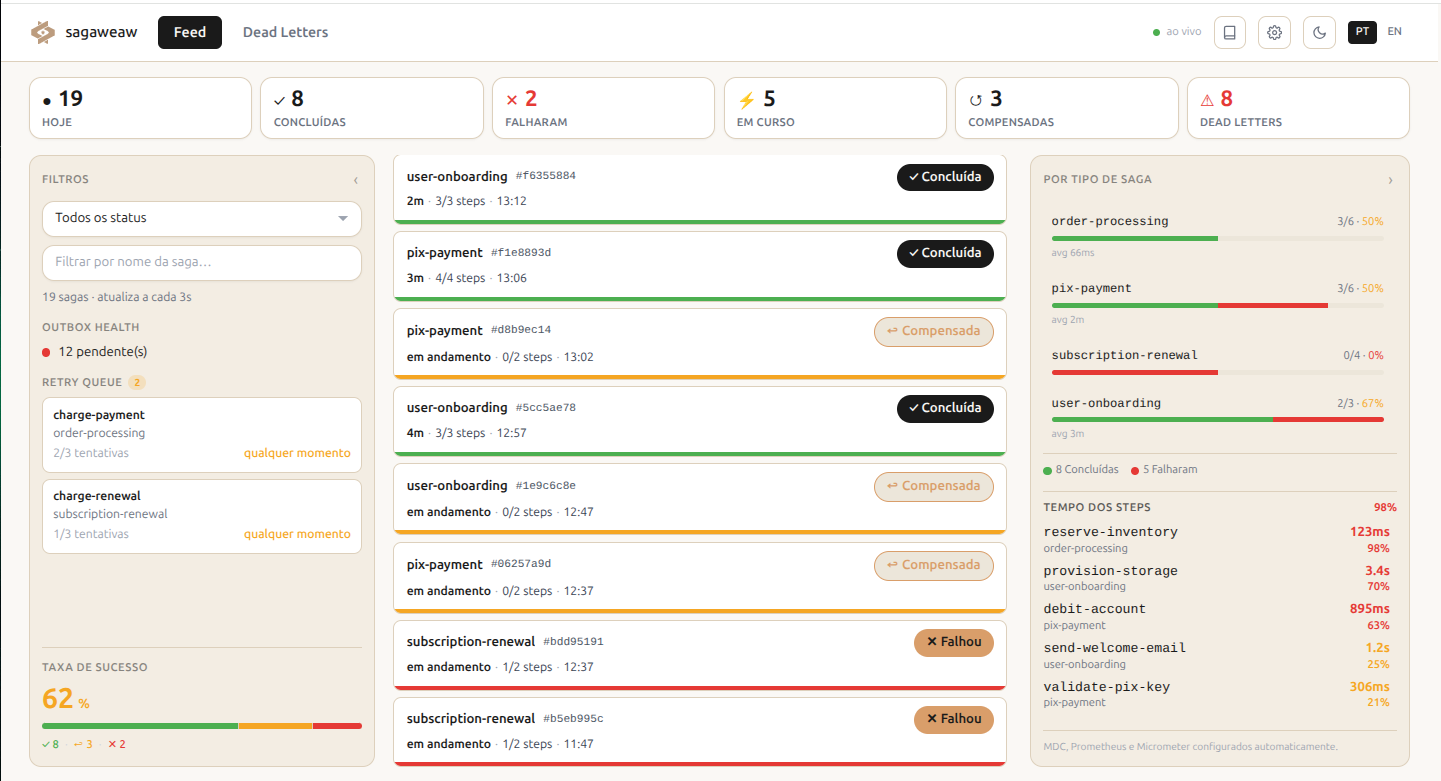Open the Dead Letters tab
Image resolution: width=1441 pixels, height=781 pixels.
285,32
